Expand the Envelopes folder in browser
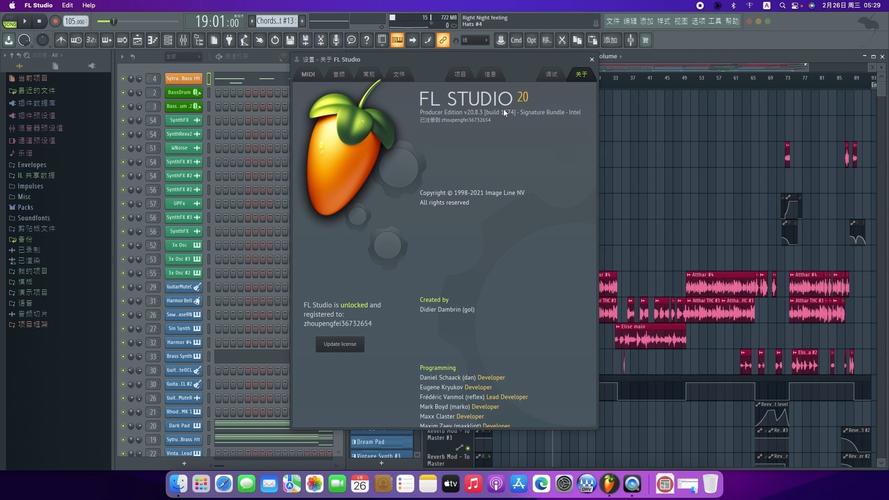 point(31,164)
